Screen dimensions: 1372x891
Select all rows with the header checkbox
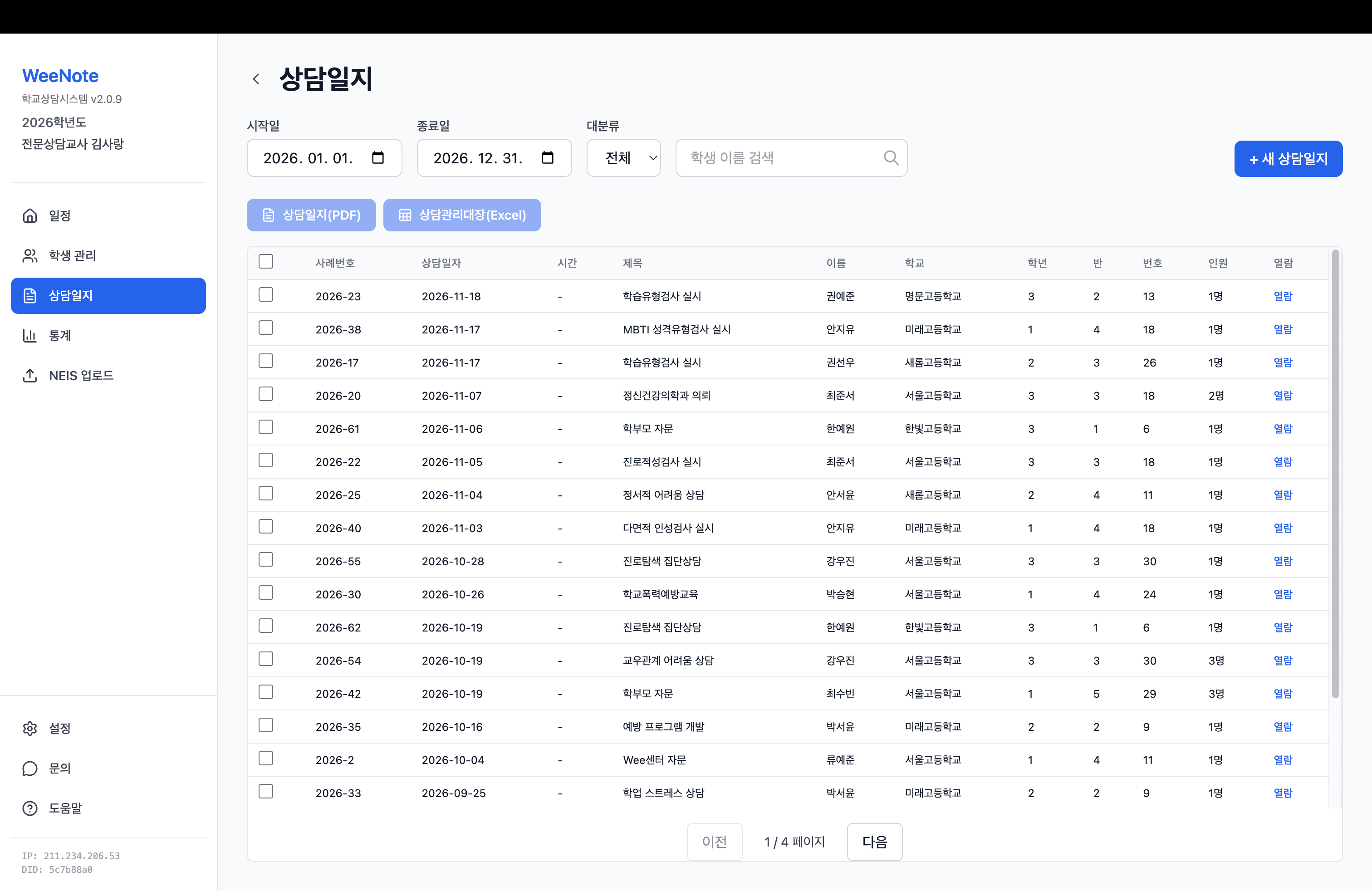266,261
